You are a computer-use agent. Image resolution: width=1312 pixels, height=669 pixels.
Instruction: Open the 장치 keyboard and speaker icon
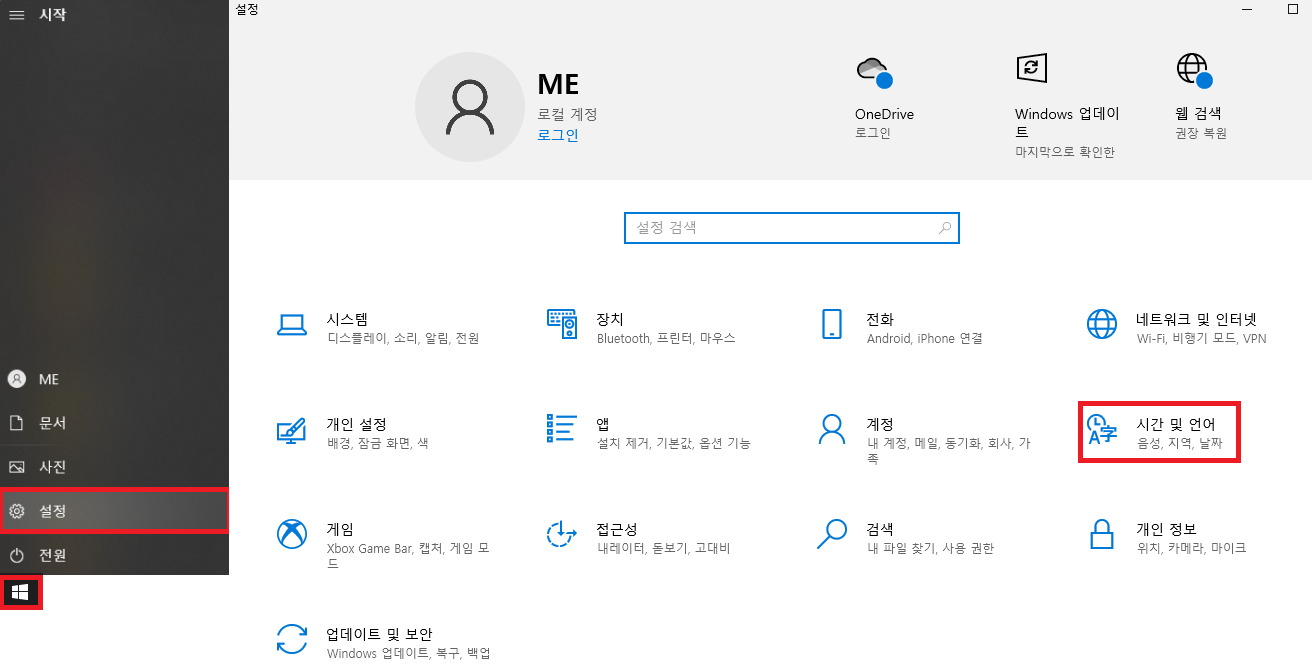pos(562,324)
